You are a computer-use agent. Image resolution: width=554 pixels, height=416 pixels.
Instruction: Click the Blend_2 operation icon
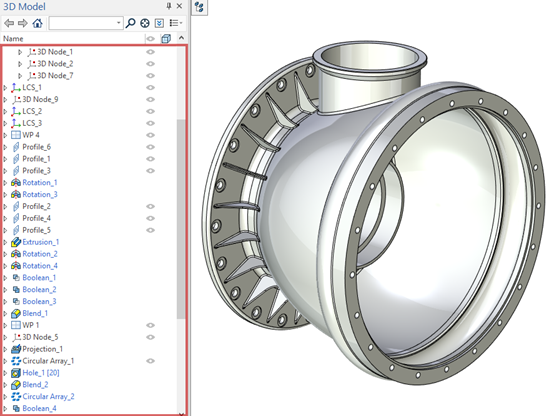(x=16, y=385)
